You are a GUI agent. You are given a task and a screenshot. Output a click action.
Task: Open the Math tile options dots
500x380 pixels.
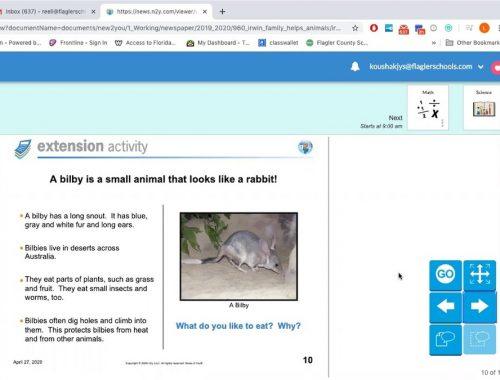coord(442,123)
